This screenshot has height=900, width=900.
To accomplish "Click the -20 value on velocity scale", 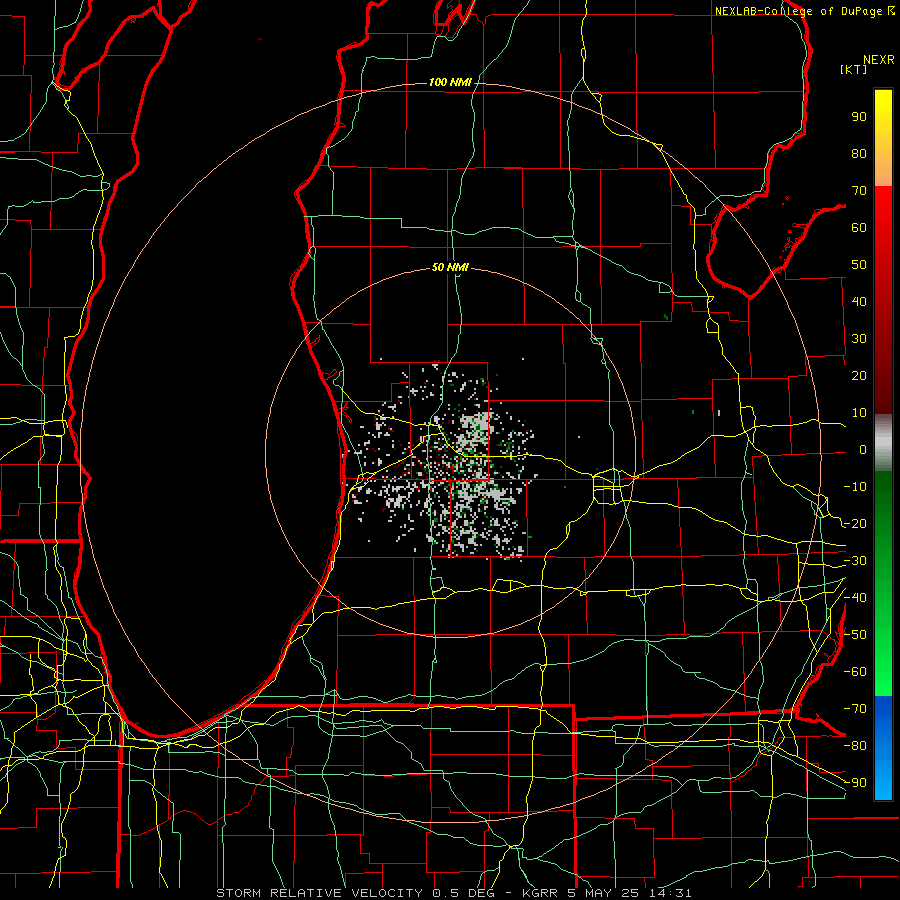I will pyautogui.click(x=855, y=523).
